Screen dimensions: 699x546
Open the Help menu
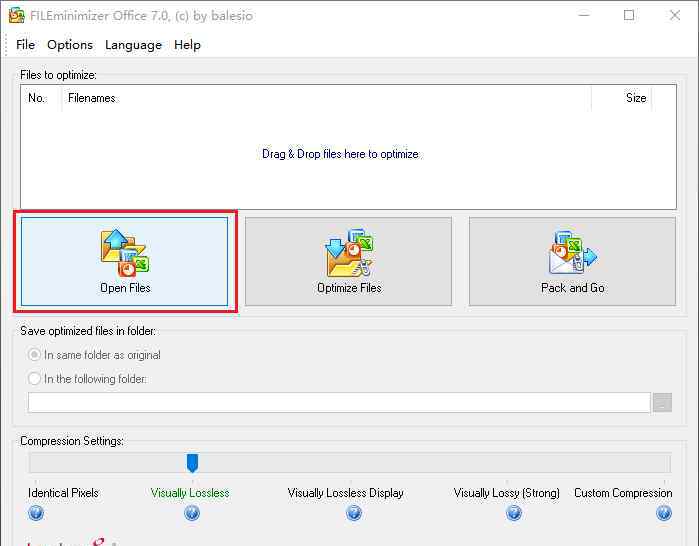187,45
